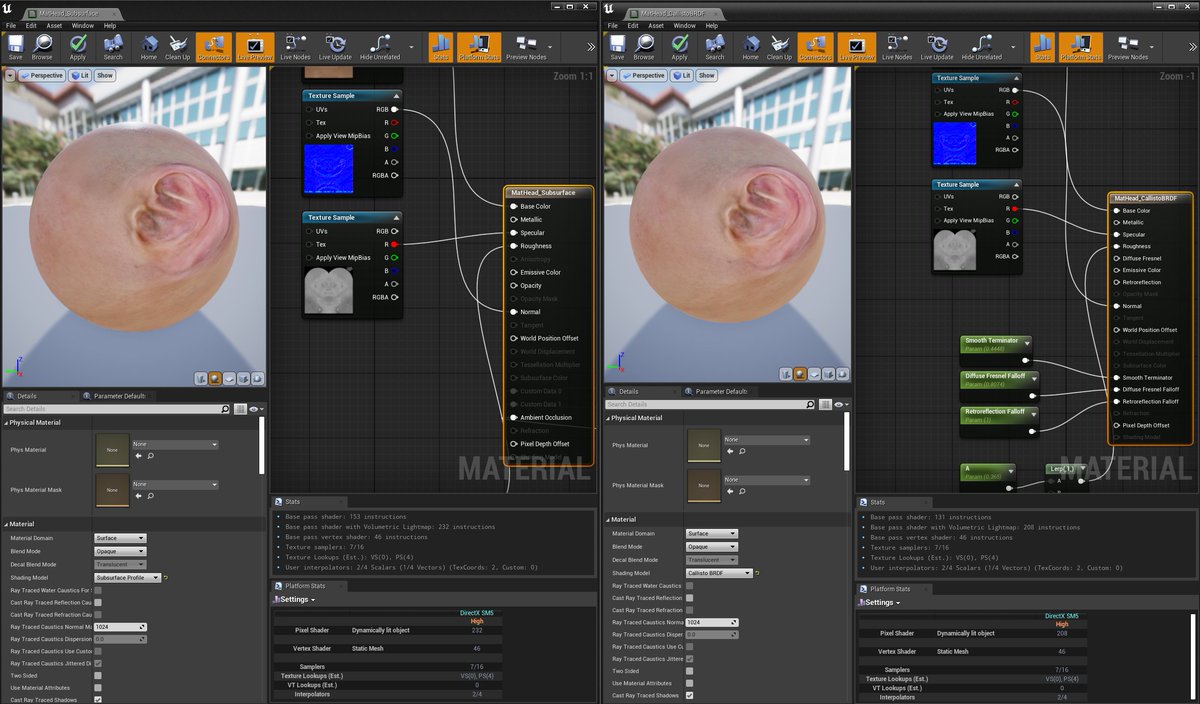Toggle Connectors in the left window toolbar
Screen dimensions: 1200x704
(x=214, y=47)
